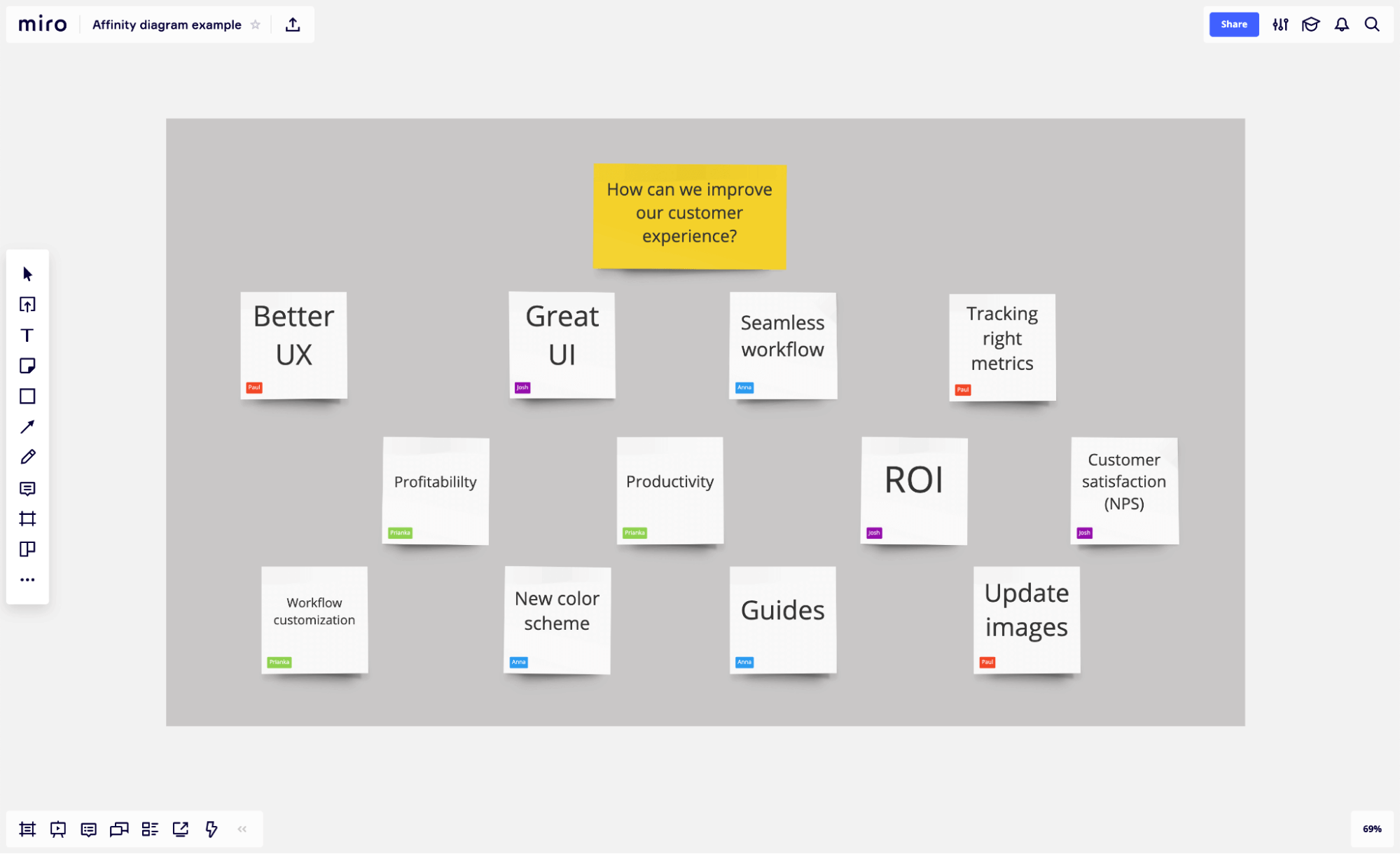Screen dimensions: 1400x854
Task: Click the settings/mixer sliders icon
Action: pyautogui.click(x=1280, y=24)
